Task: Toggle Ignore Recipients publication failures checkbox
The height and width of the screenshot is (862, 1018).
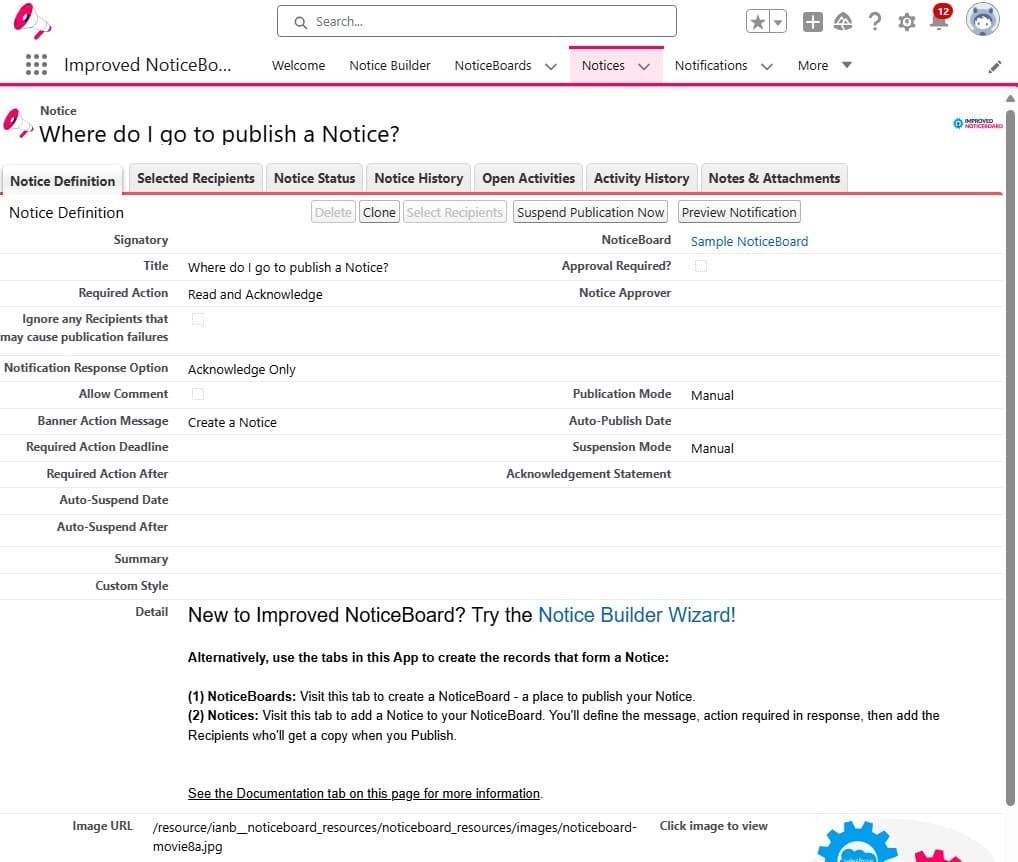Action: (x=198, y=319)
